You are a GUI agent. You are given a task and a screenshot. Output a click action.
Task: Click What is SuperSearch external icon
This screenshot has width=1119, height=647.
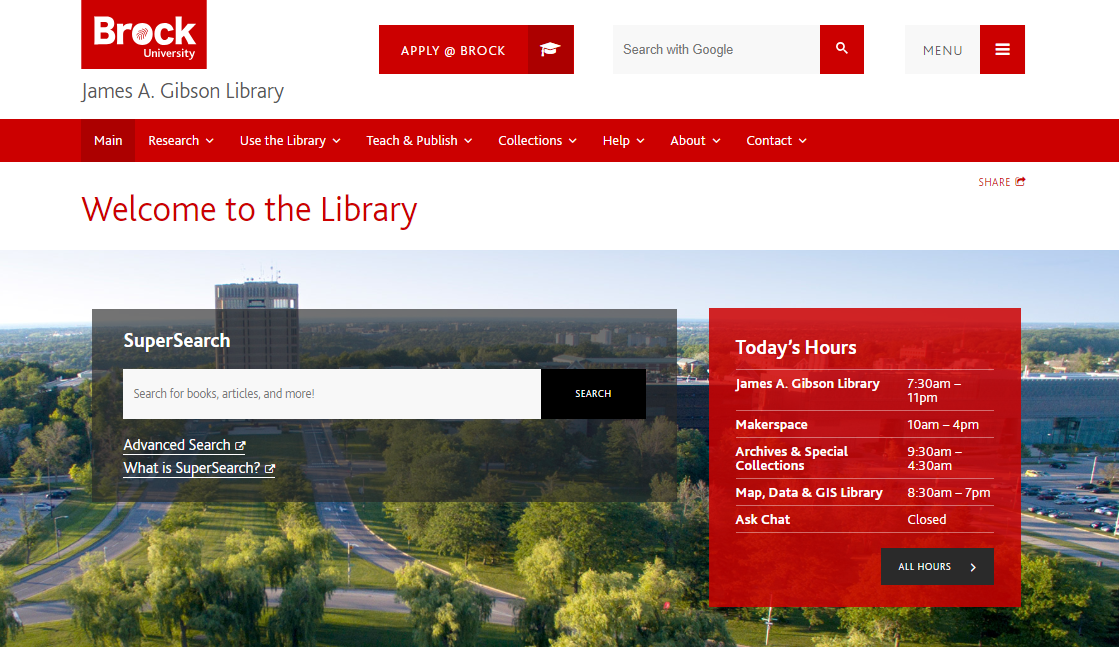270,469
